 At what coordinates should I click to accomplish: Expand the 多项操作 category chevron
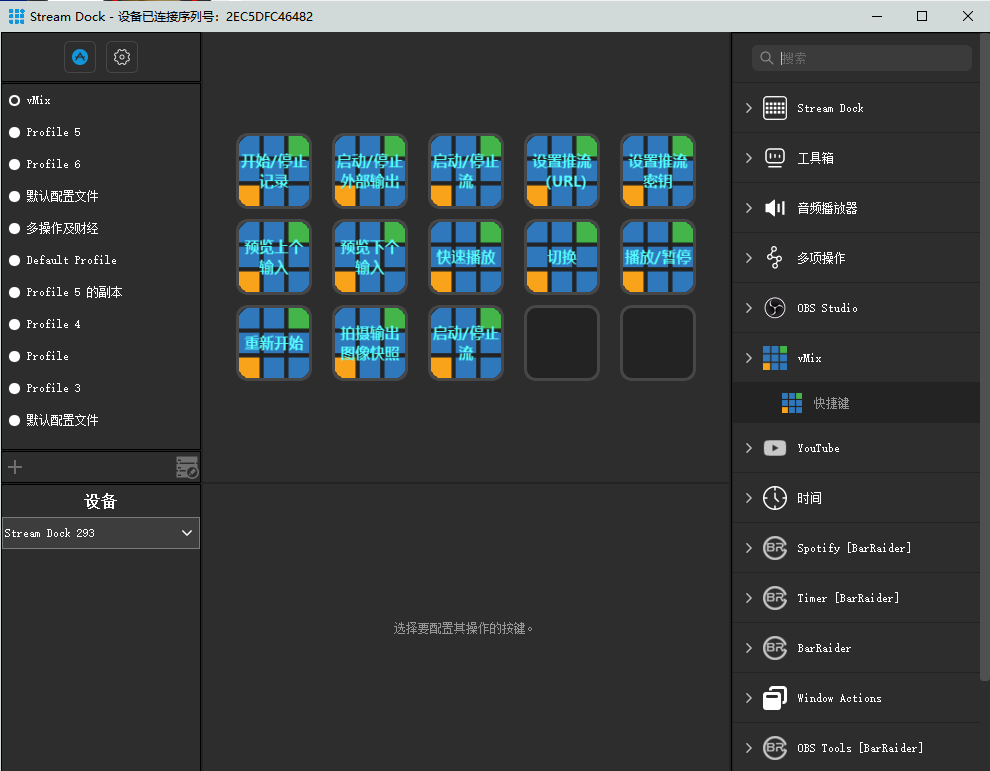click(x=749, y=258)
